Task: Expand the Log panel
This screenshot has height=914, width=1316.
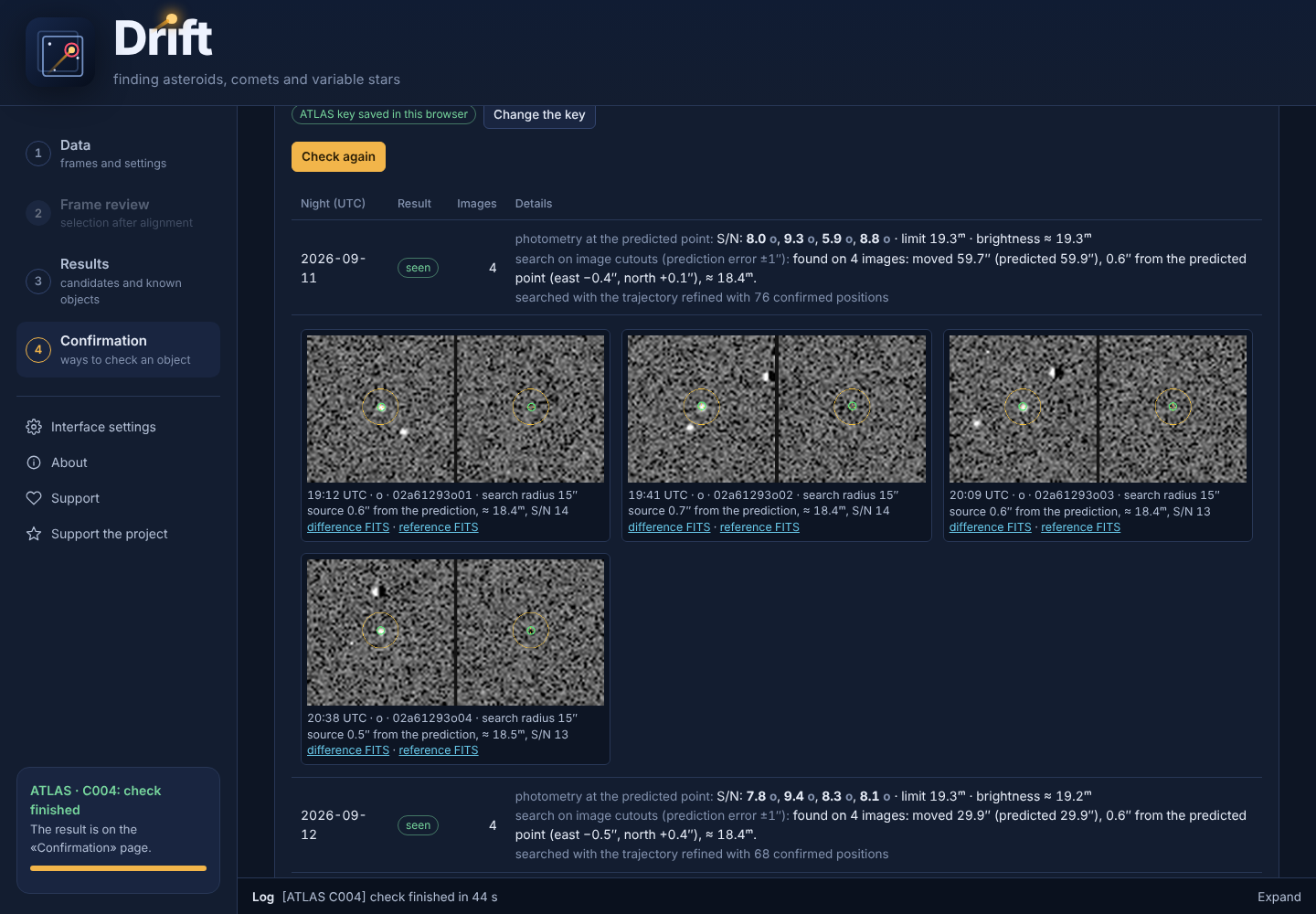Action: click(x=1279, y=897)
